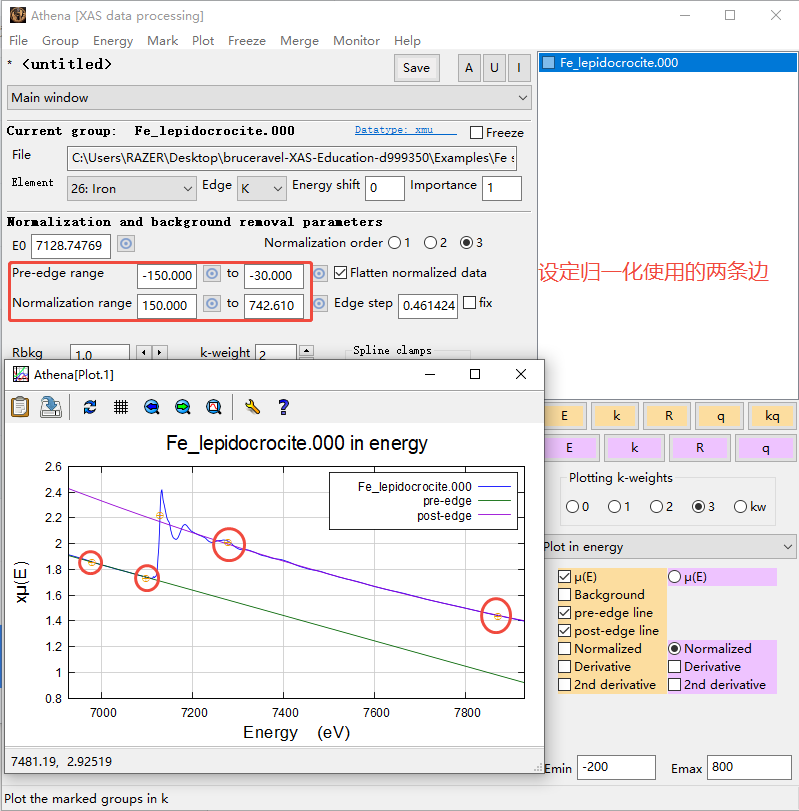Toggle the plot grid icon
This screenshot has height=811, width=799.
click(x=120, y=406)
